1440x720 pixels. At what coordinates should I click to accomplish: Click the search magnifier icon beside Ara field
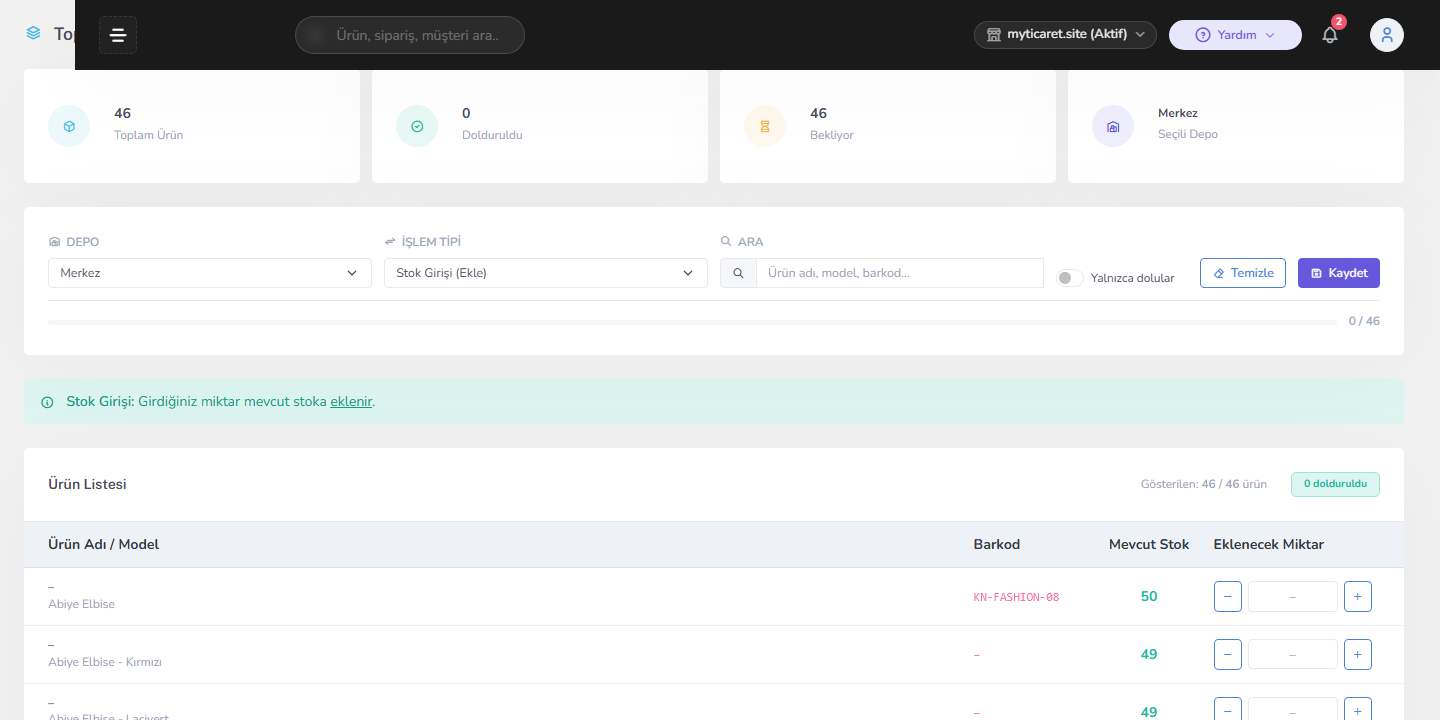pos(738,273)
